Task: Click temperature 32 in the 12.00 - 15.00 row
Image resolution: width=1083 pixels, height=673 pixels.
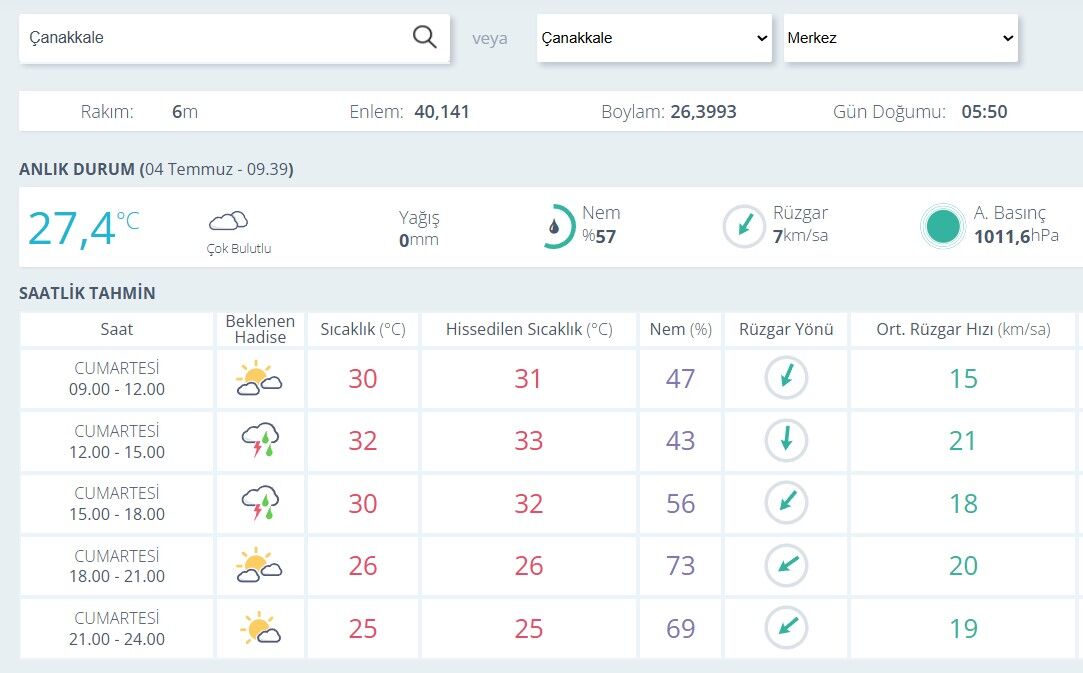Action: [x=363, y=441]
